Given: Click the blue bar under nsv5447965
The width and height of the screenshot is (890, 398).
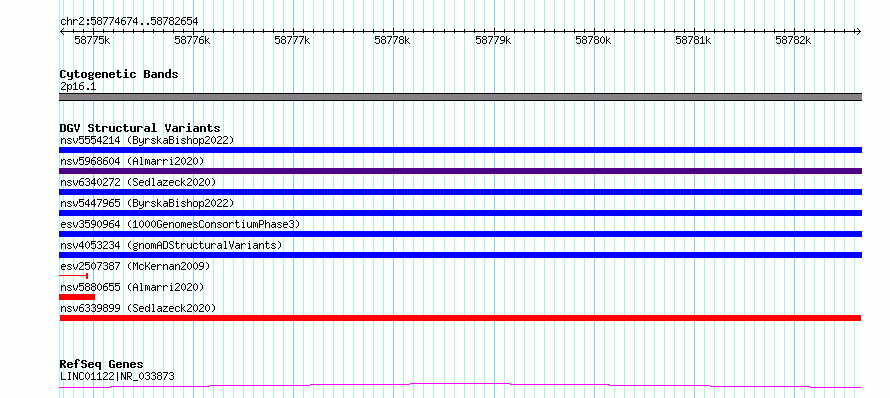Looking at the screenshot, I should [460, 213].
